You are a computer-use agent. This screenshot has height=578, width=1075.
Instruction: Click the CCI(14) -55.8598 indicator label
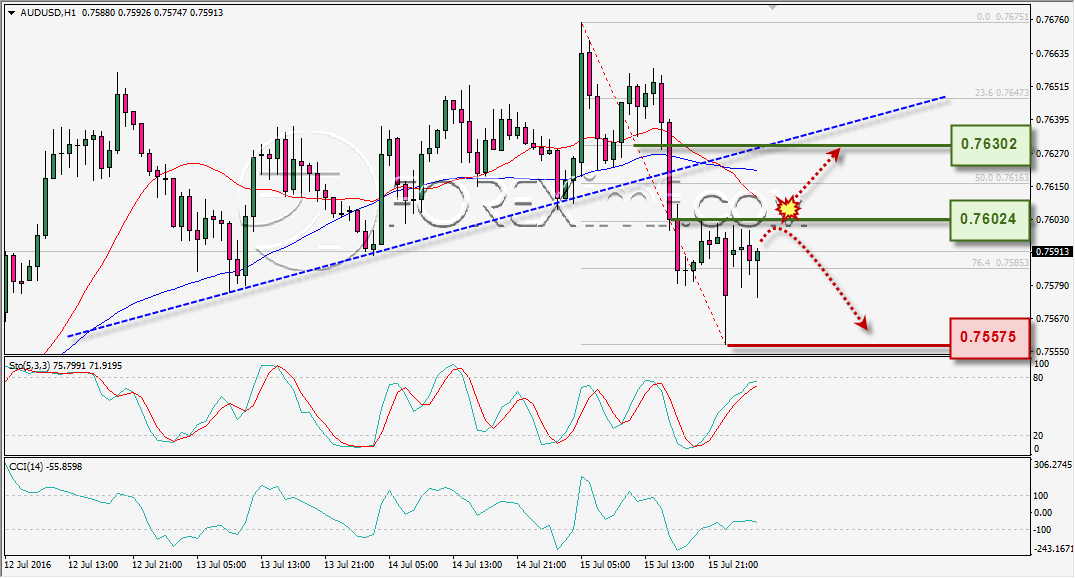45,467
